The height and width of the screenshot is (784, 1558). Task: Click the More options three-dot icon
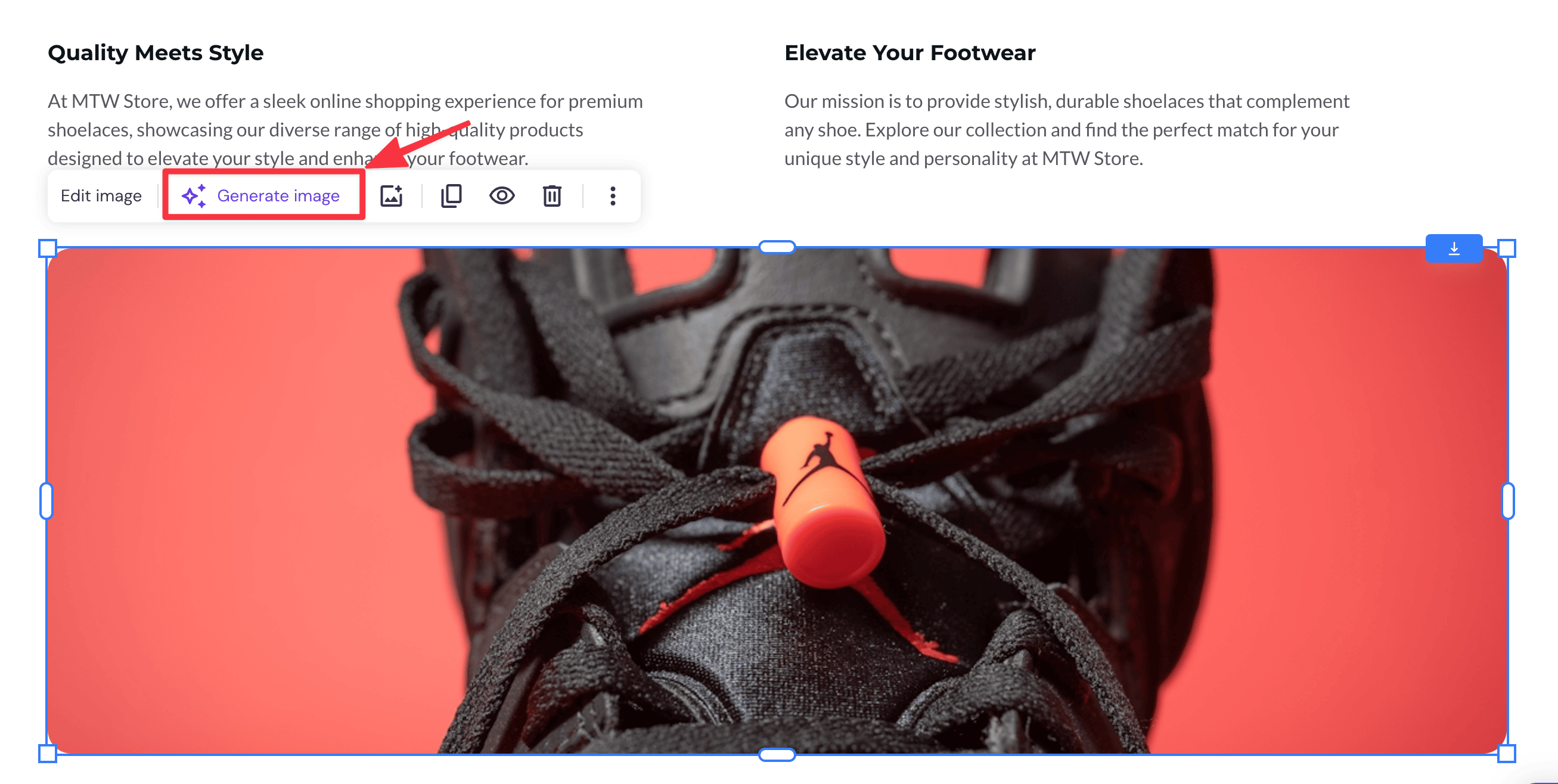[611, 196]
